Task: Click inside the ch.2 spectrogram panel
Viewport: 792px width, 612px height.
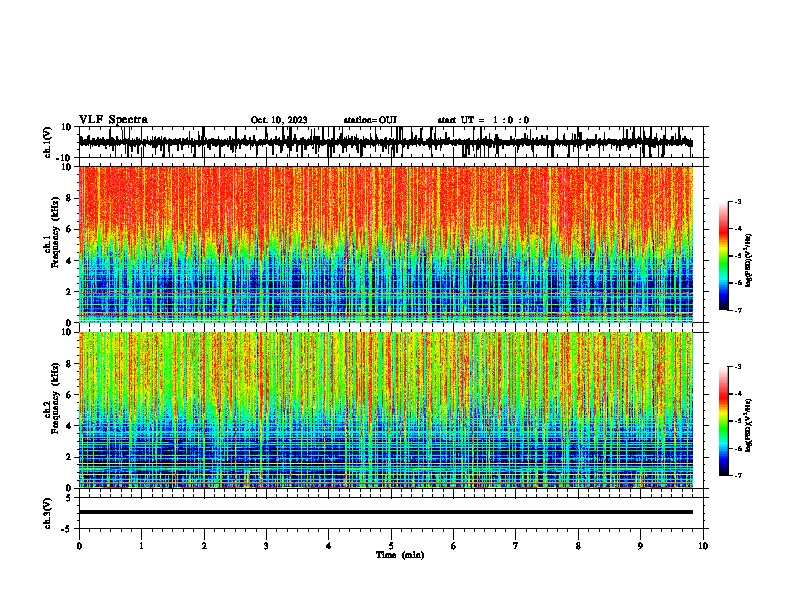Action: [x=385, y=410]
